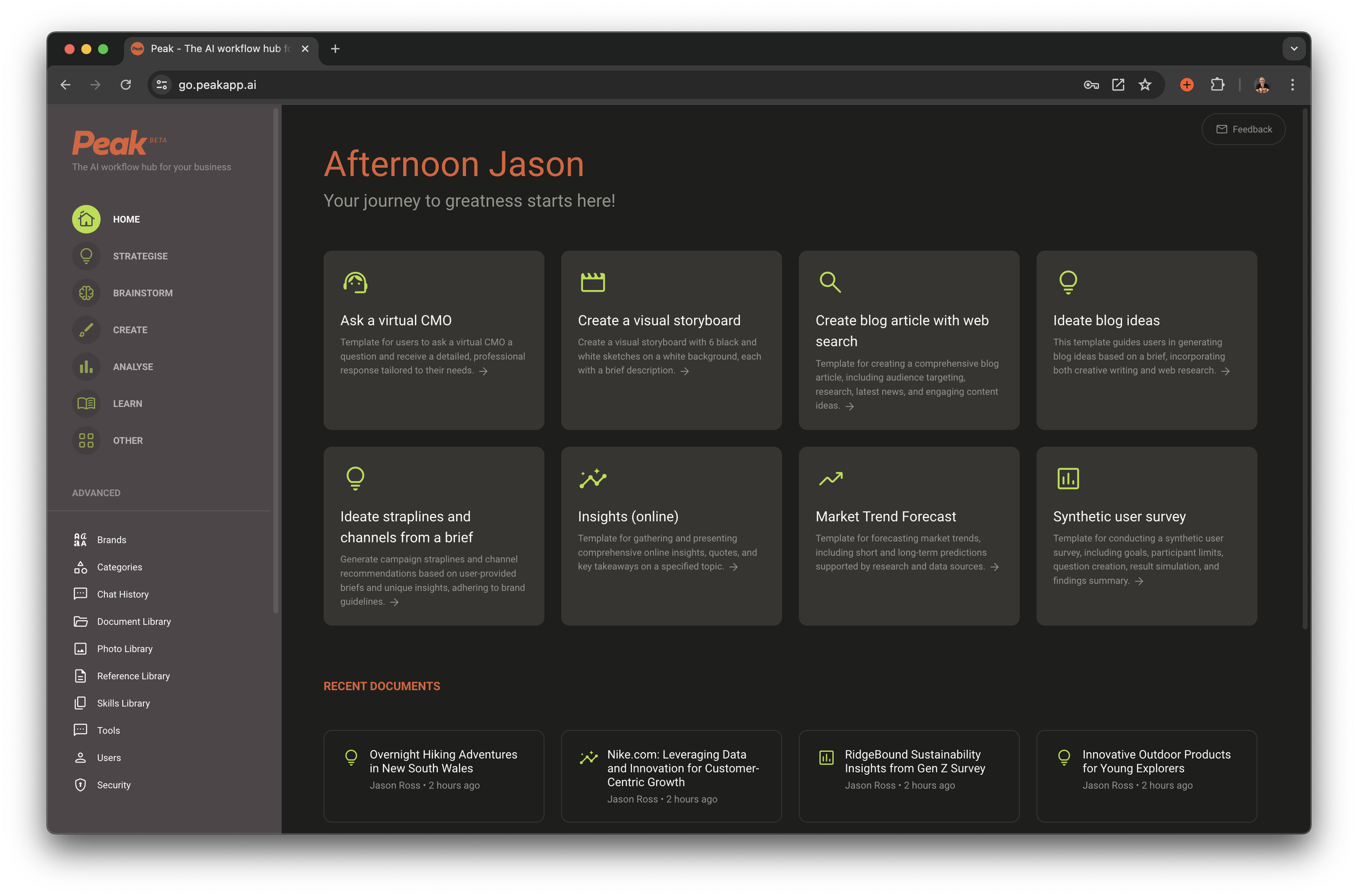
Task: Click the Categories advanced menu icon
Action: [81, 567]
